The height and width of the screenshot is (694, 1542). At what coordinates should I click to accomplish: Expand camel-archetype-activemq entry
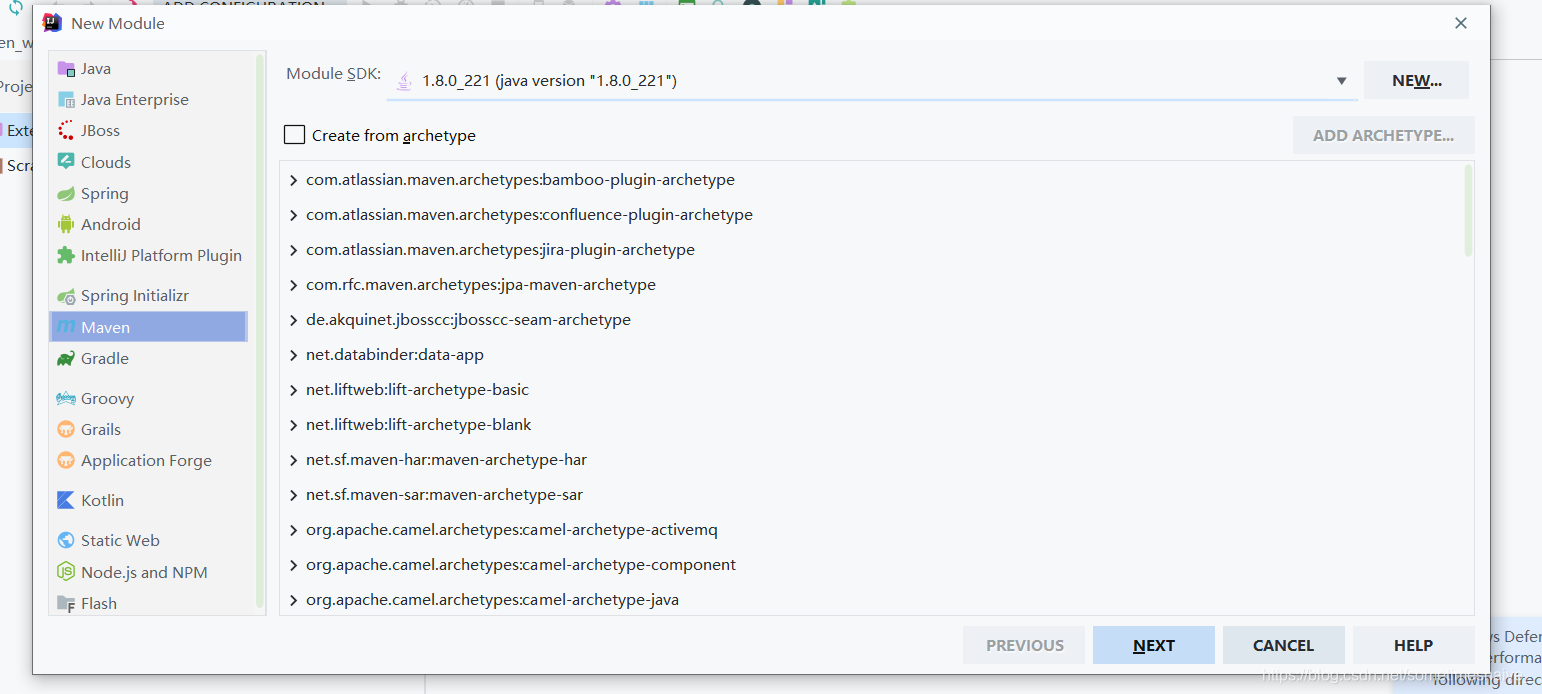point(293,531)
